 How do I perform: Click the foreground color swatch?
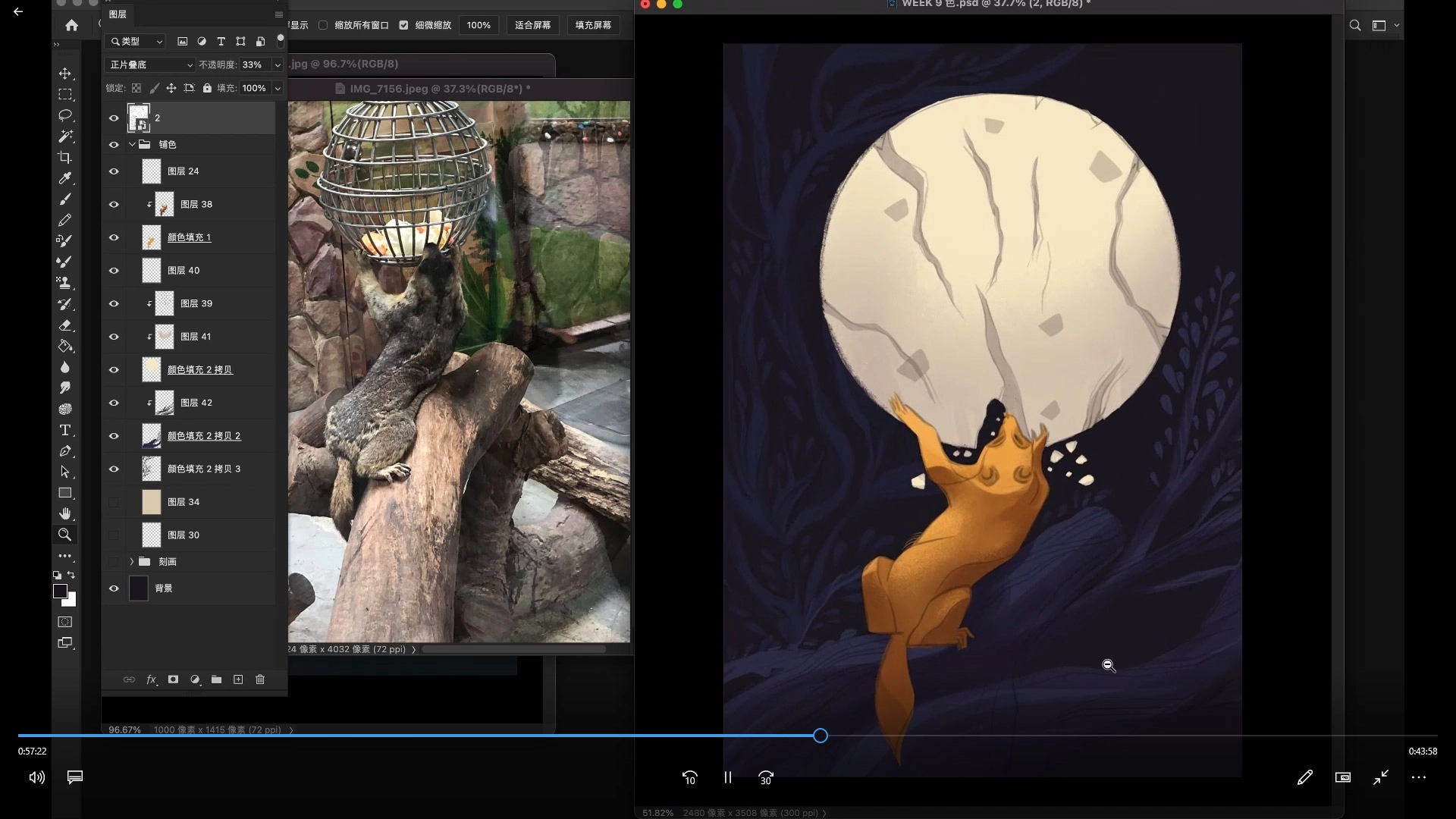coord(60,591)
